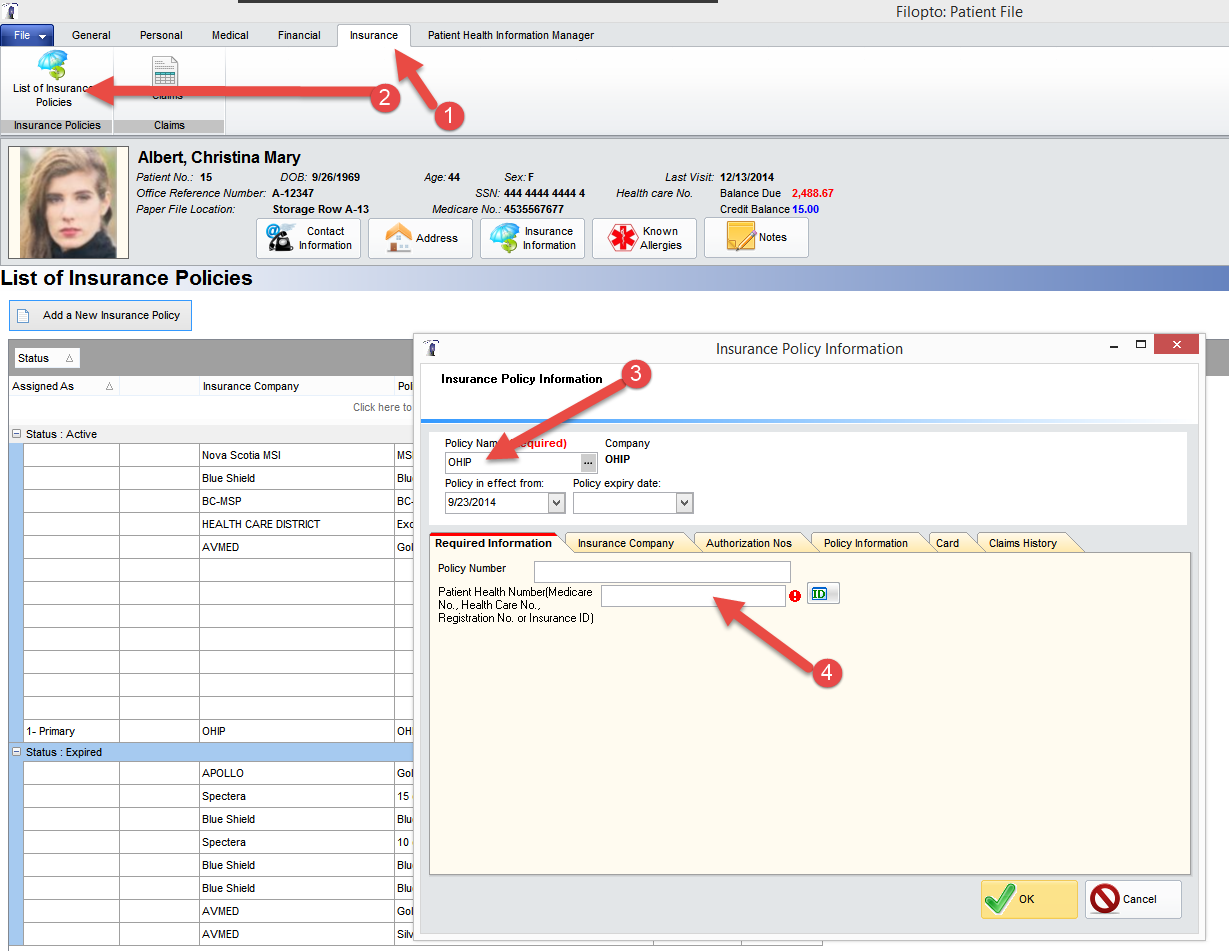This screenshot has width=1229, height=951.
Task: Open Policy expiry date dropdown
Action: (684, 503)
